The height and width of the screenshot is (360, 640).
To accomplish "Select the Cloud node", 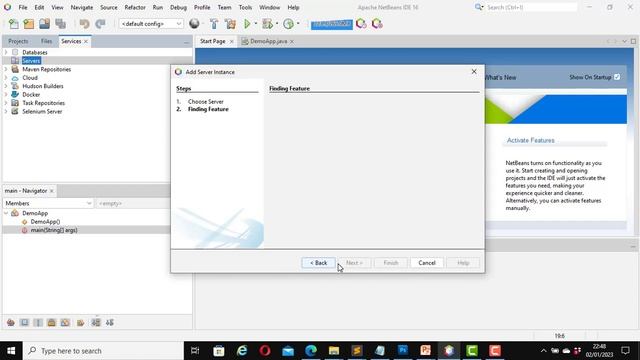I will tap(30, 78).
